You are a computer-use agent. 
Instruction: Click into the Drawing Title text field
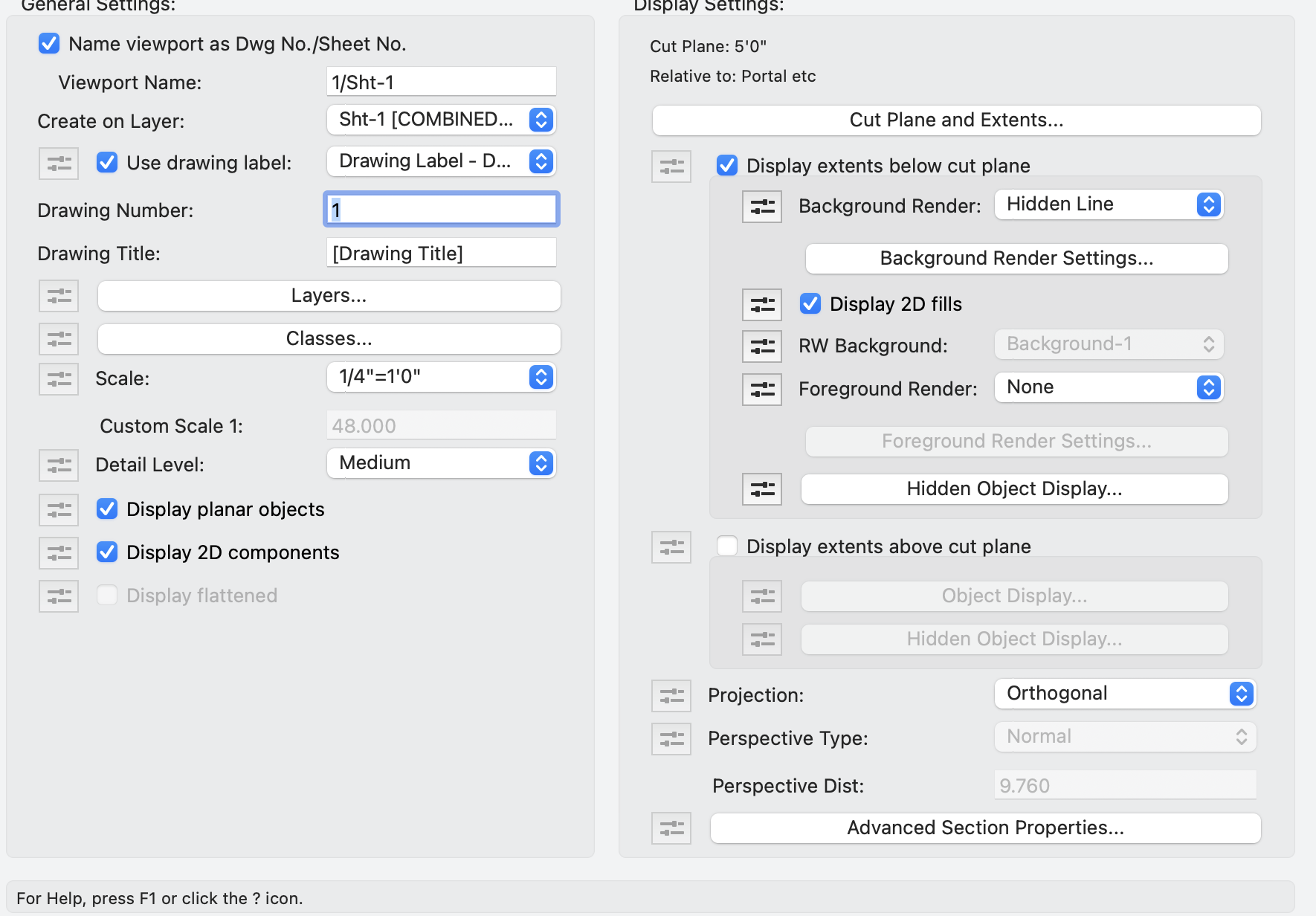pos(441,254)
